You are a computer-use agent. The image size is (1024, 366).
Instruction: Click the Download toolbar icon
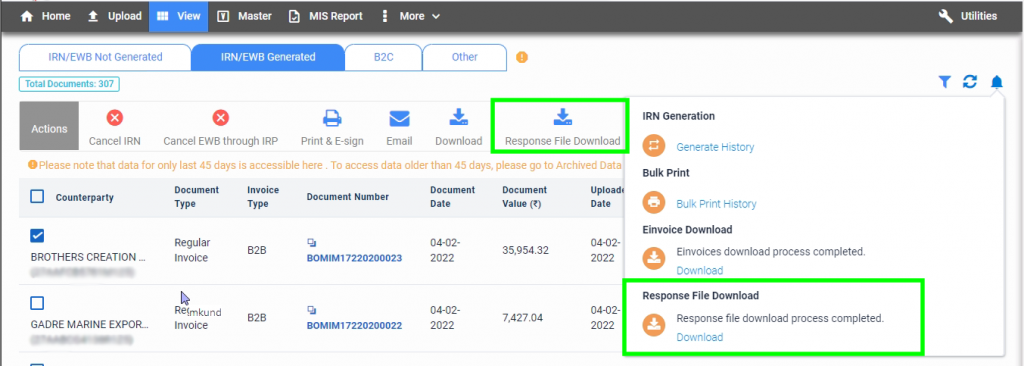coord(458,118)
